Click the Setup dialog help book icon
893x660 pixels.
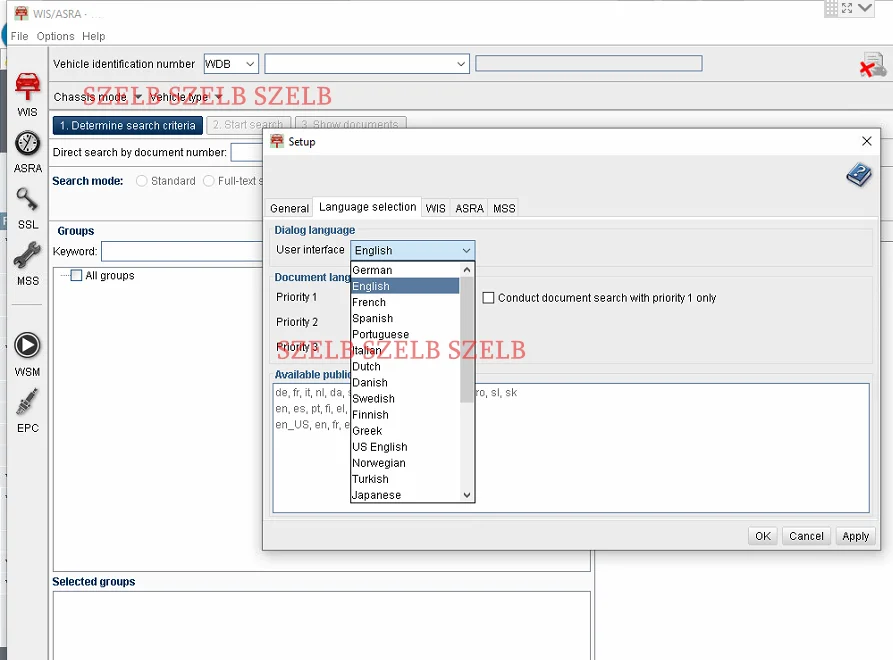859,175
